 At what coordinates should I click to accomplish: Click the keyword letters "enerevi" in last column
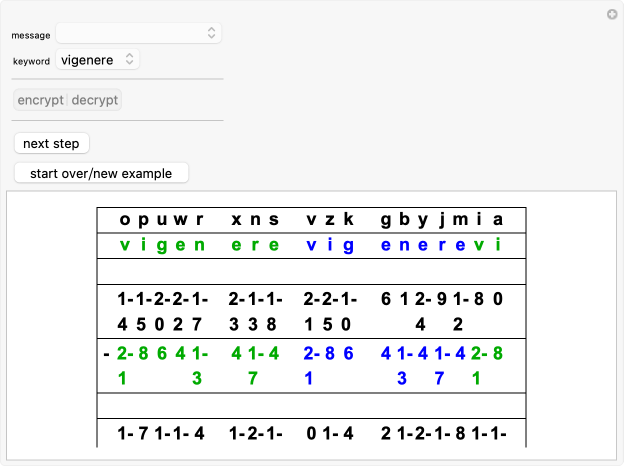(441, 246)
